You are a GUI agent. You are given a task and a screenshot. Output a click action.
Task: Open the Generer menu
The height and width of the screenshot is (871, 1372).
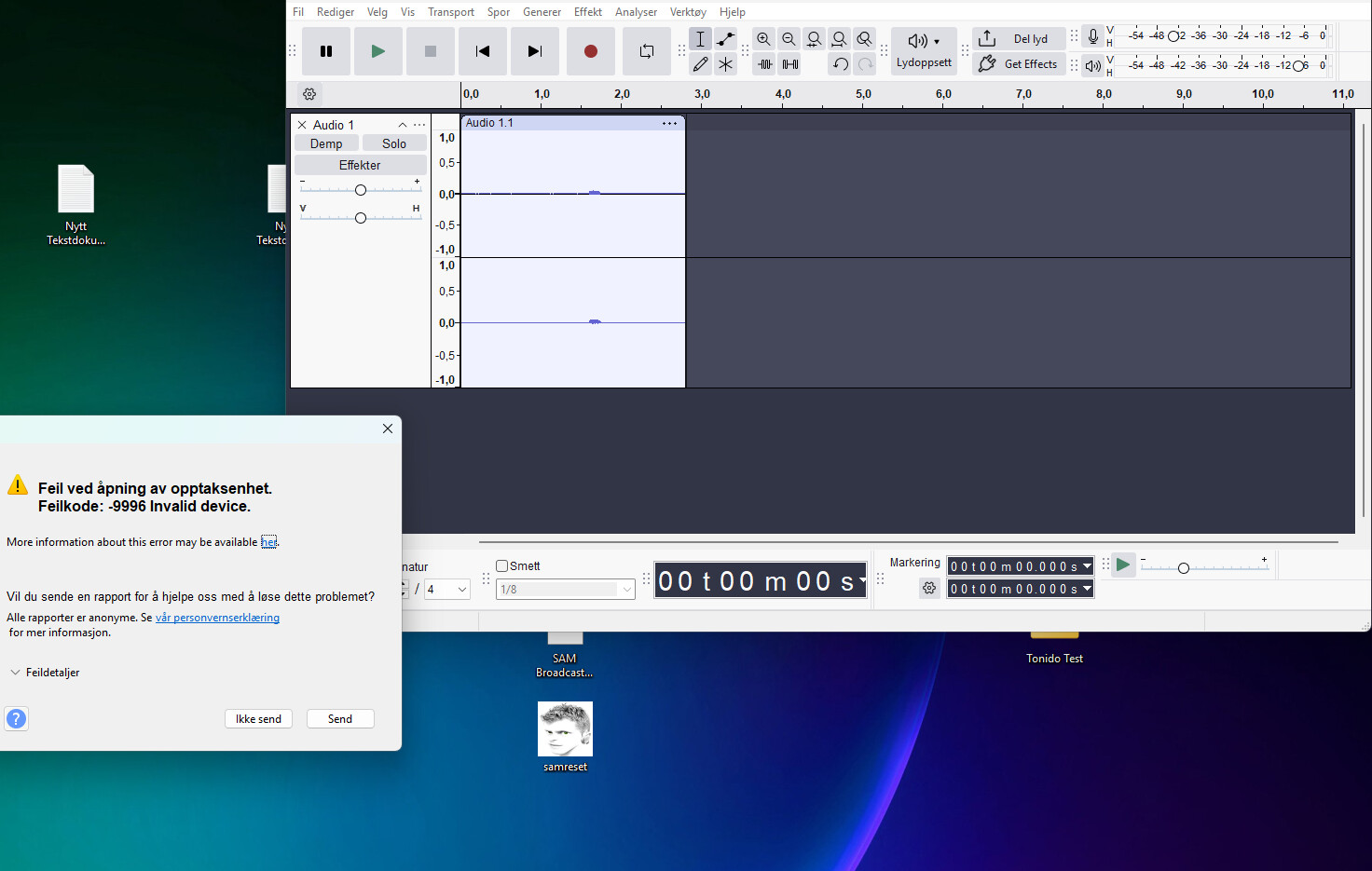[x=542, y=12]
